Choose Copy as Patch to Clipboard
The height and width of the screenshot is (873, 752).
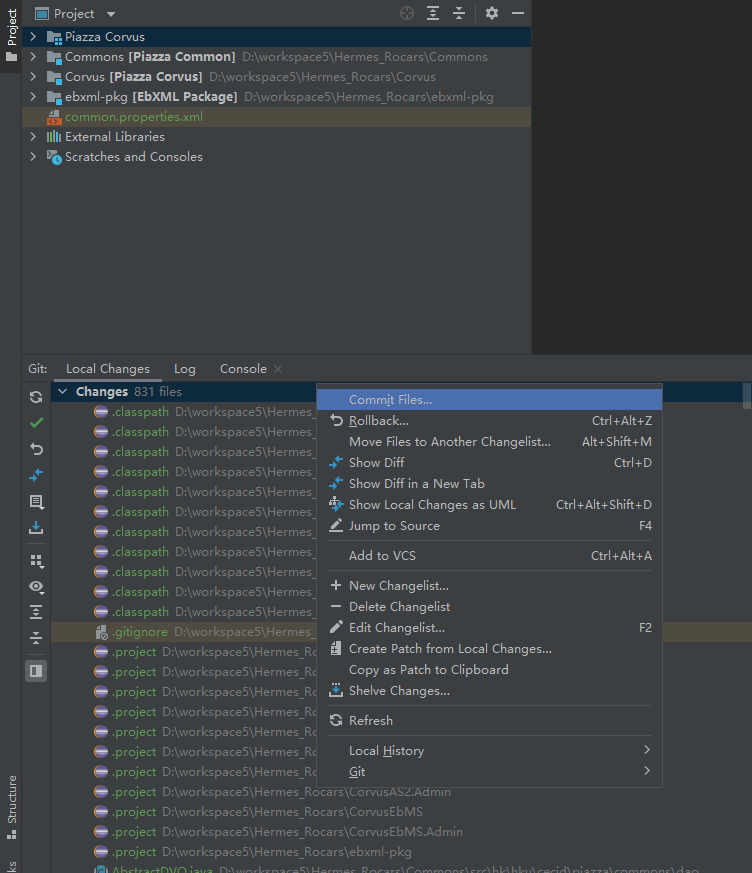pos(489,670)
